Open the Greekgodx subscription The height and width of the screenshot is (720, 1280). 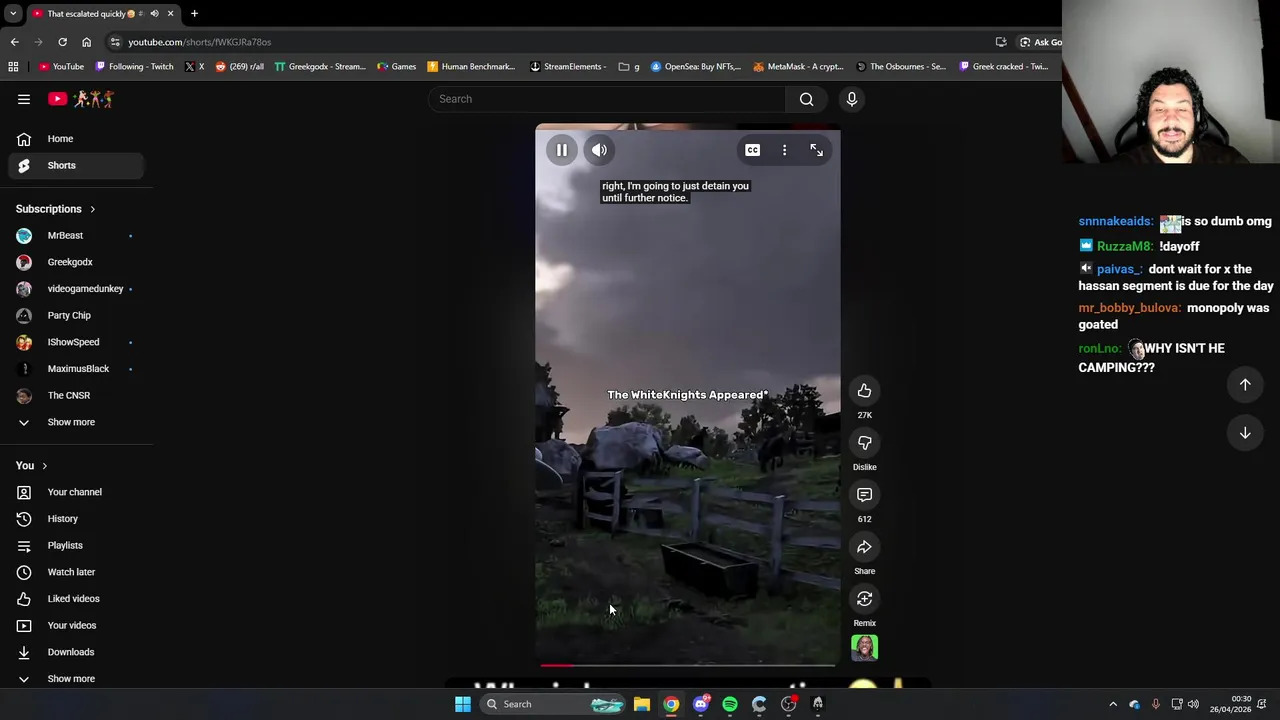(x=76, y=262)
